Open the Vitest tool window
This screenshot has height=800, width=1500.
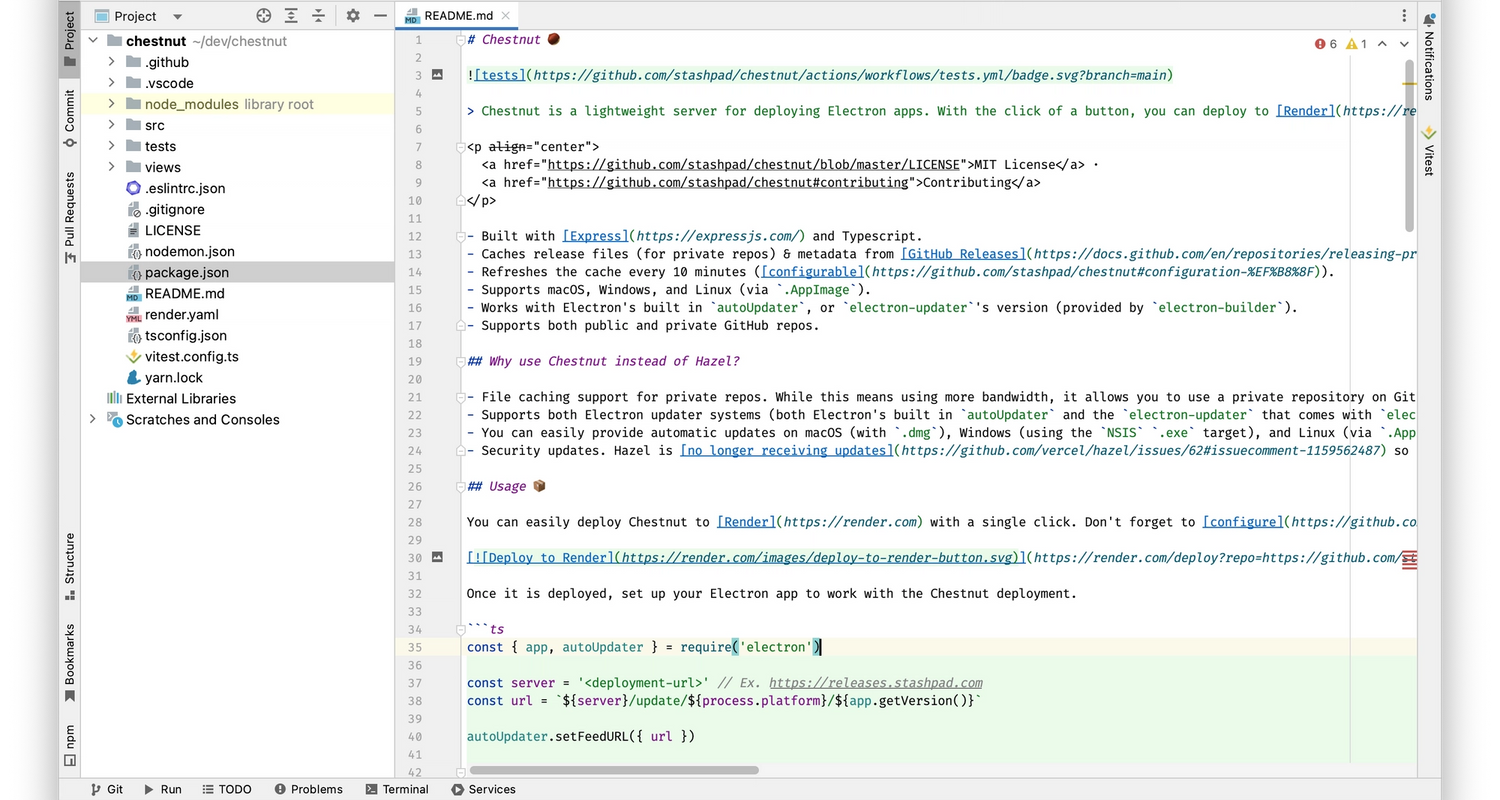1429,151
